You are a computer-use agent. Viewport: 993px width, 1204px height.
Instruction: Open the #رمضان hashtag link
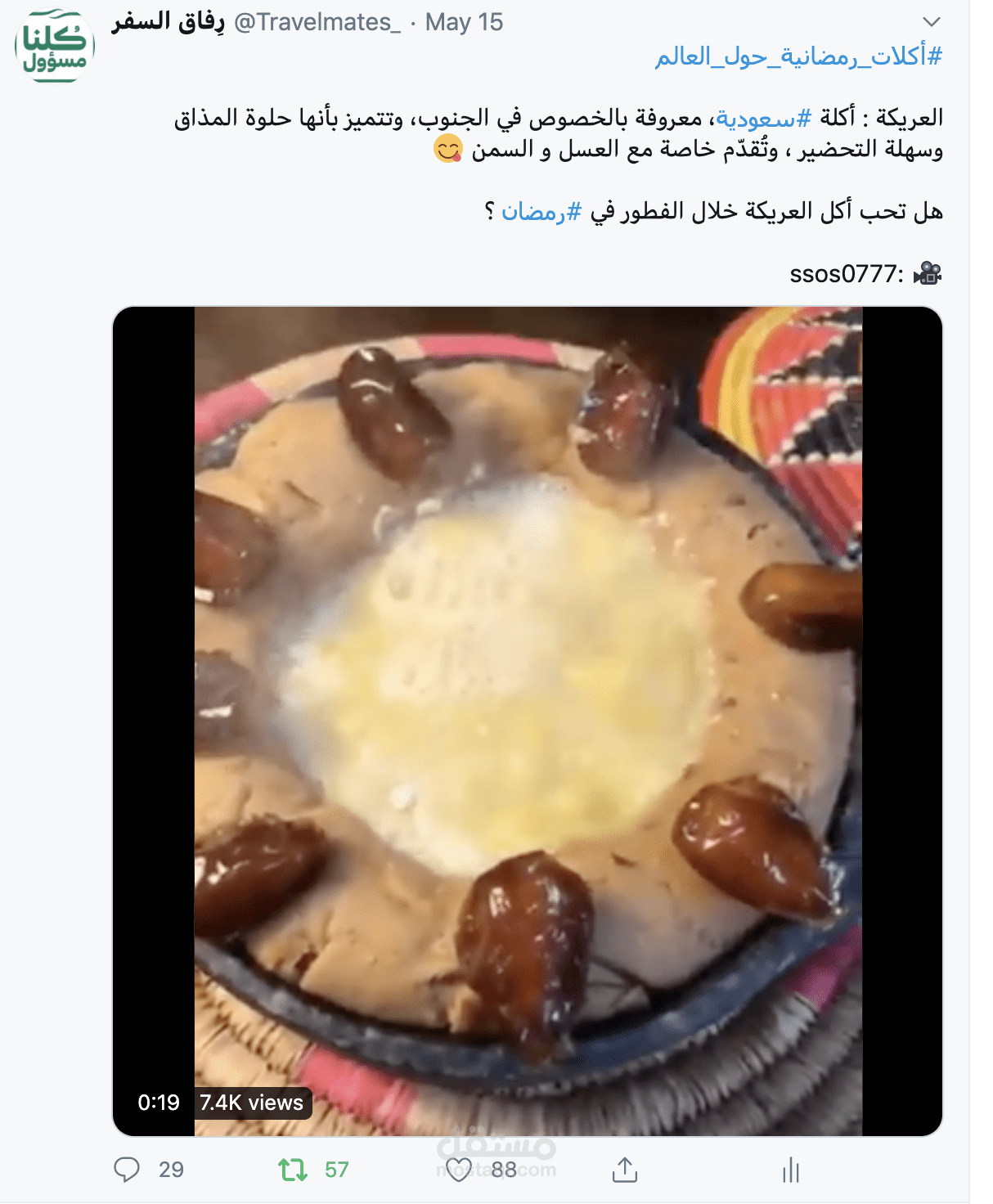(x=541, y=212)
